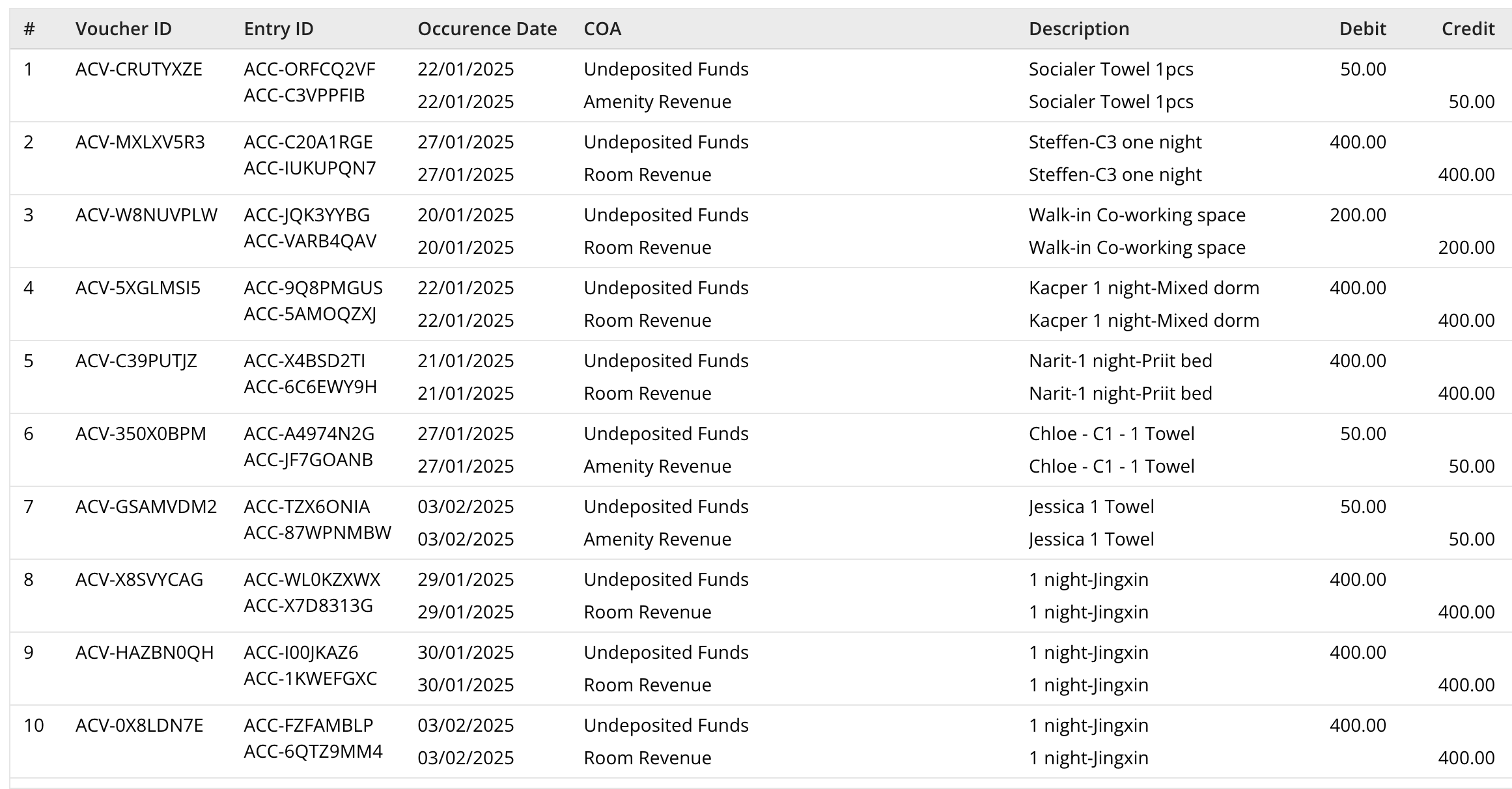Screen dimensions: 1512x789
Task: Click the Debit column header
Action: (x=1362, y=29)
